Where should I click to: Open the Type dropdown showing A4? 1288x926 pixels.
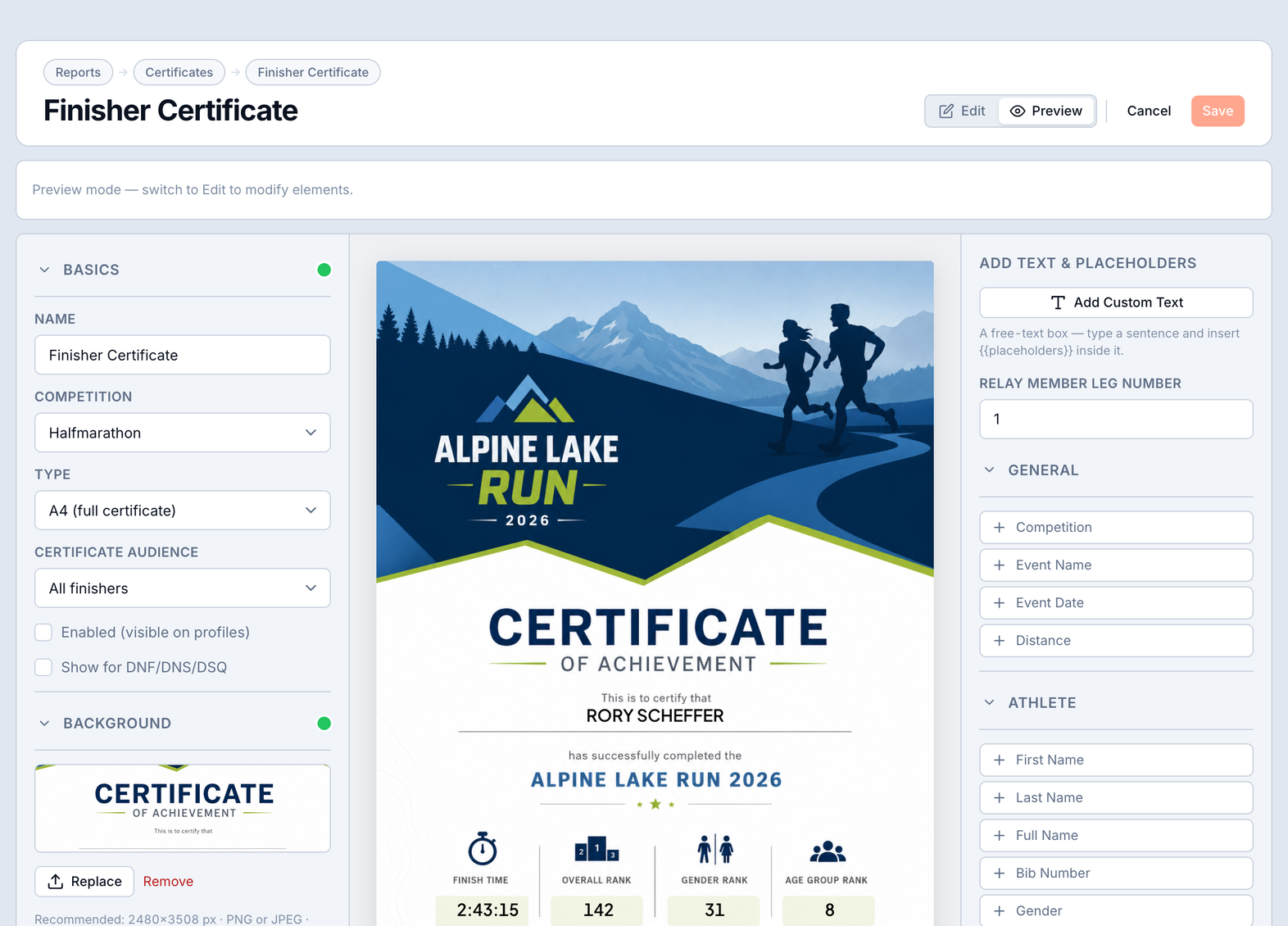pyautogui.click(x=183, y=511)
